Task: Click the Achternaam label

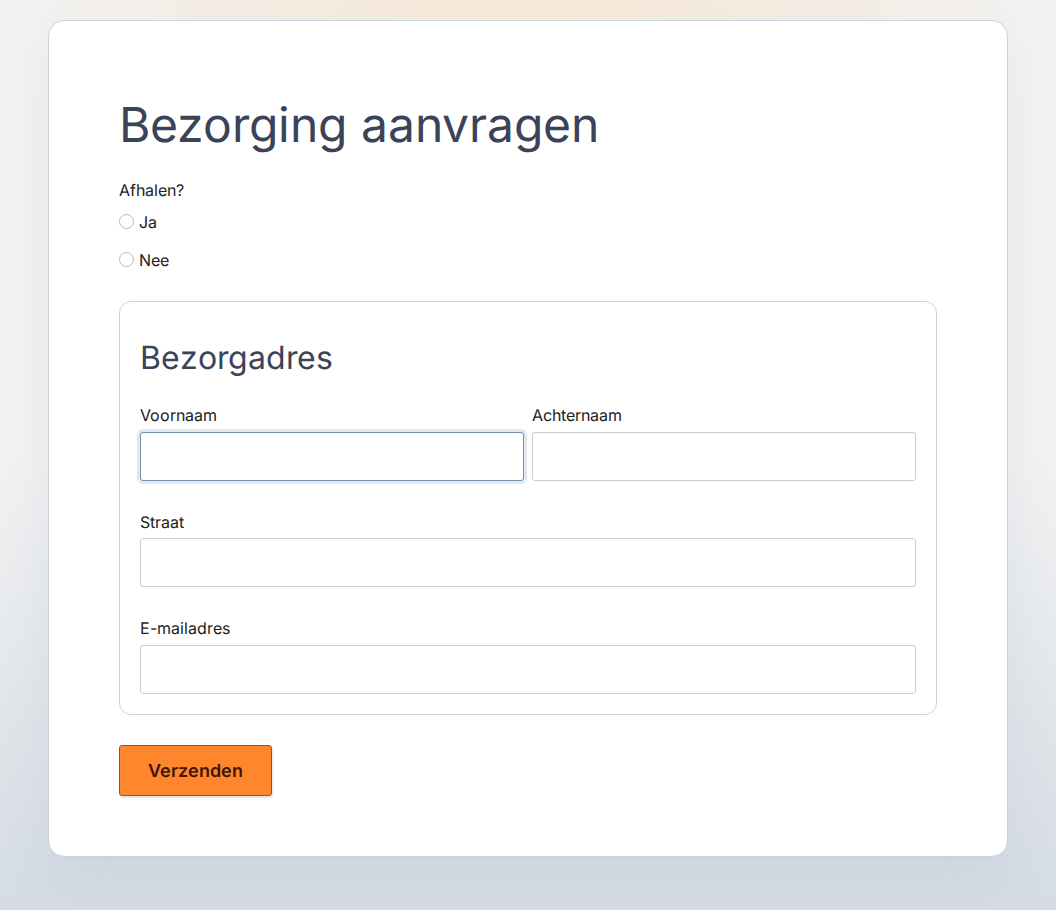Action: coord(577,416)
